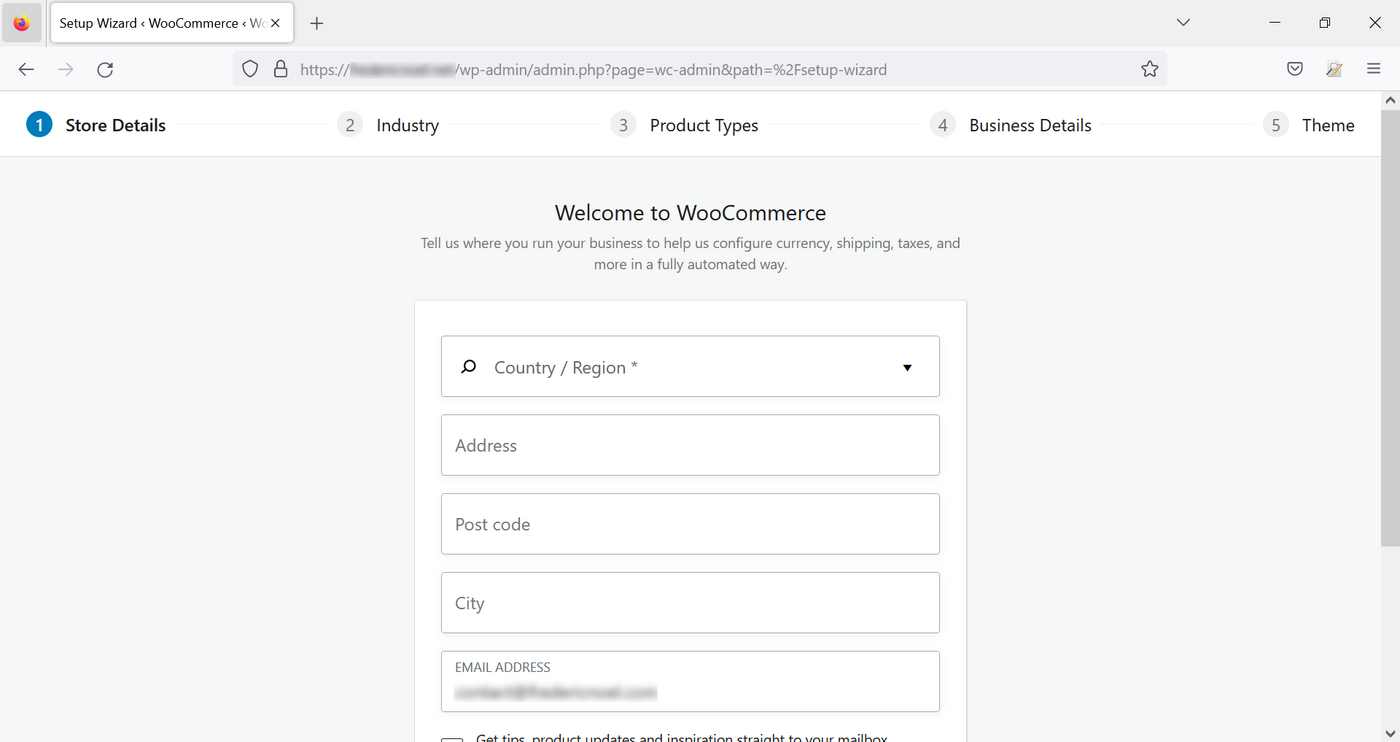
Task: Click the Address input field
Action: click(690, 445)
